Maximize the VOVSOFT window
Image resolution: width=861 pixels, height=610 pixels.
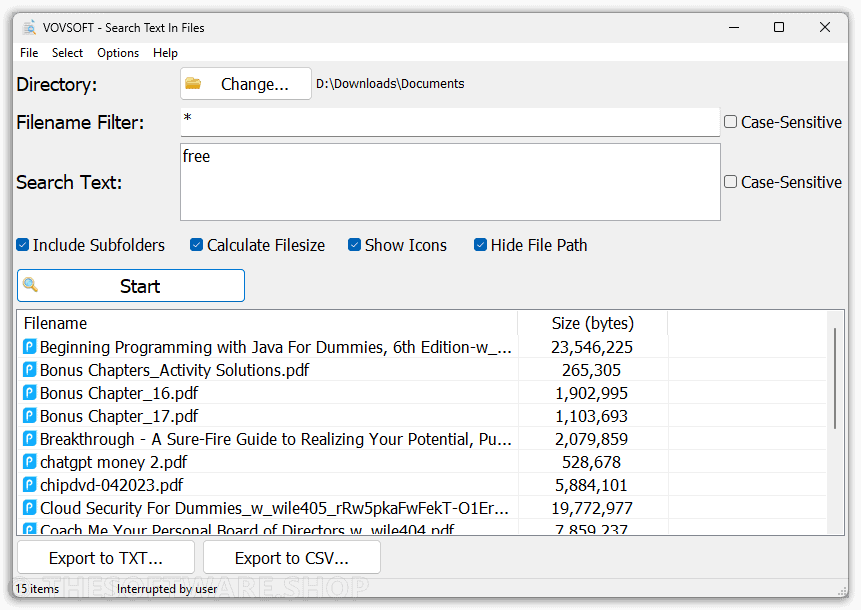[x=779, y=27]
